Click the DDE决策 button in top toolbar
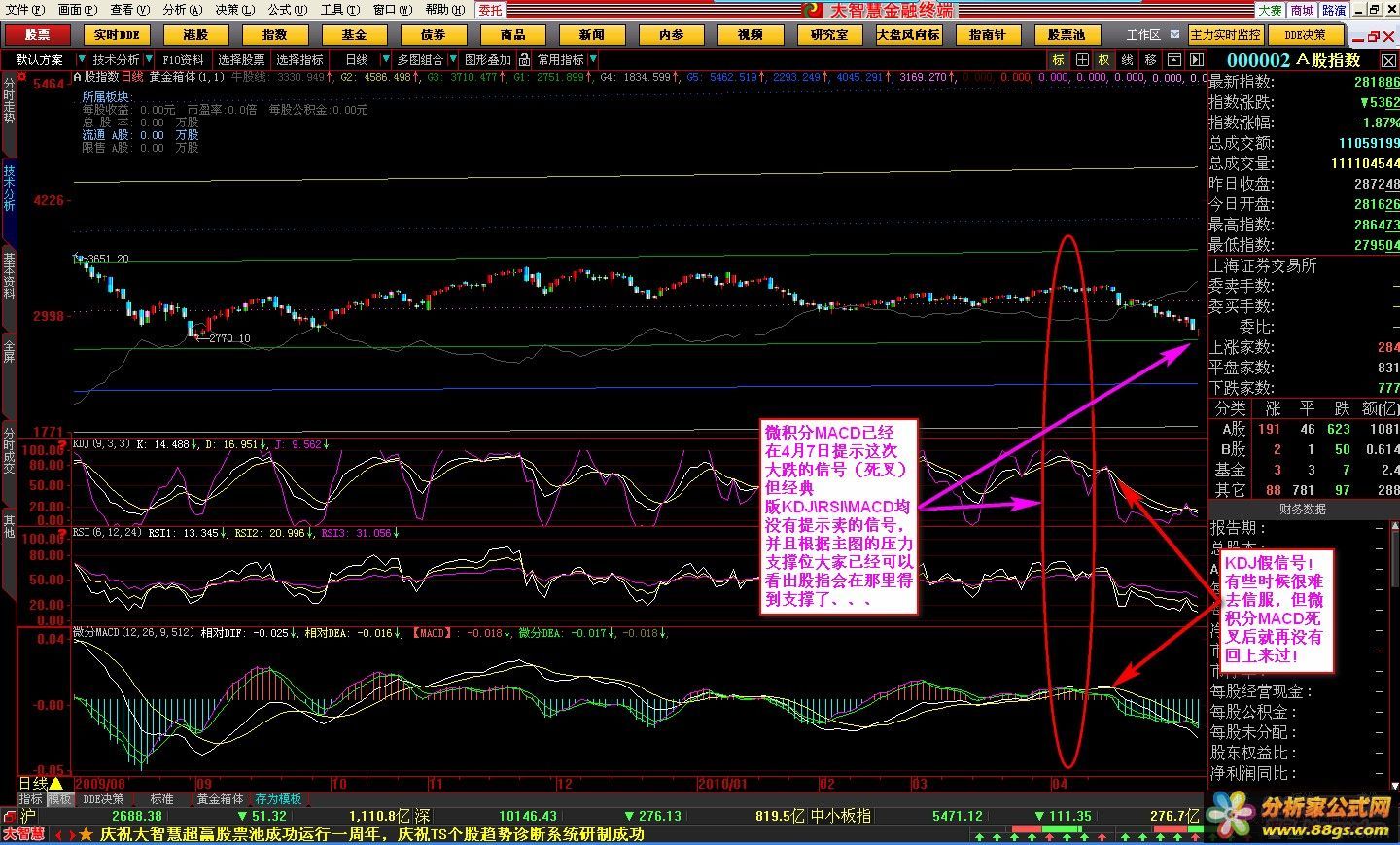The image size is (1400, 845). coord(1305,34)
